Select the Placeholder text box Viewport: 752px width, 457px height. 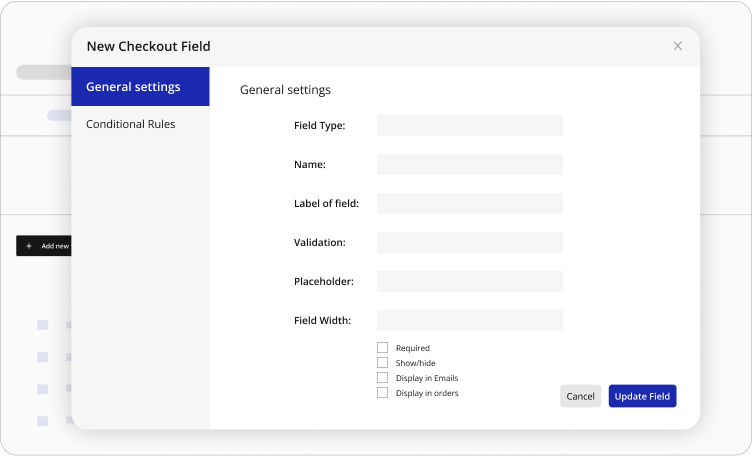(x=469, y=282)
